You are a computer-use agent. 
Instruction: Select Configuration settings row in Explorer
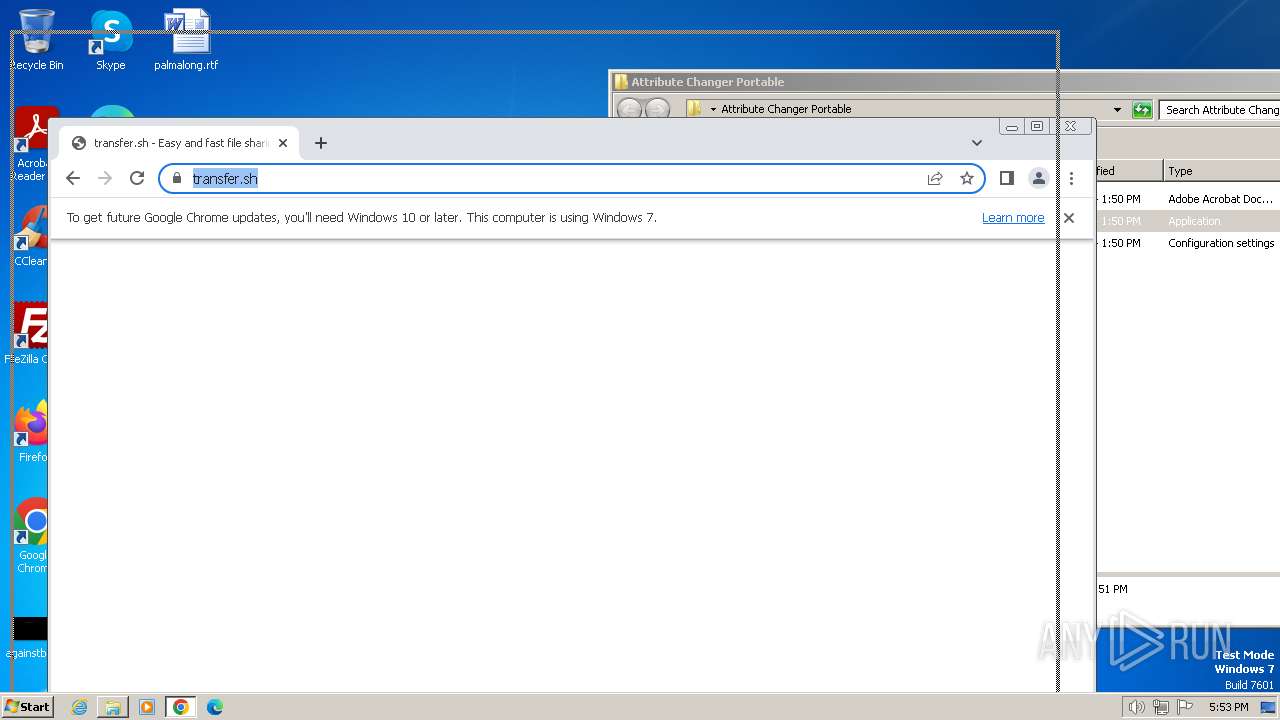1188,243
